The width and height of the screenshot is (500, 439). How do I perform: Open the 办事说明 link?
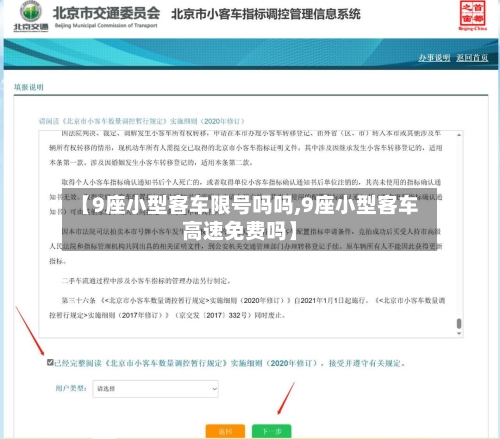pyautogui.click(x=434, y=58)
